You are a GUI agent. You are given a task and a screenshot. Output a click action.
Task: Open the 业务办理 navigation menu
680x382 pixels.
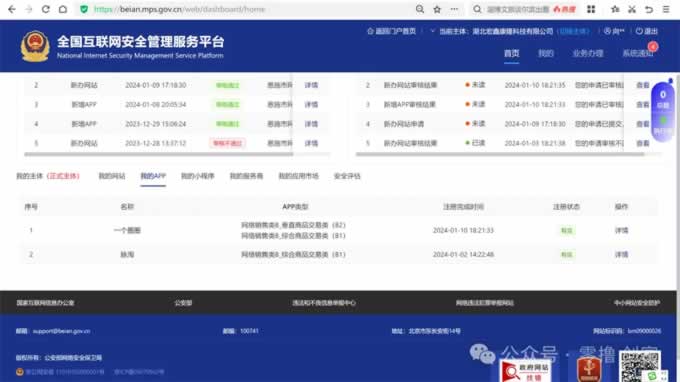coord(588,53)
